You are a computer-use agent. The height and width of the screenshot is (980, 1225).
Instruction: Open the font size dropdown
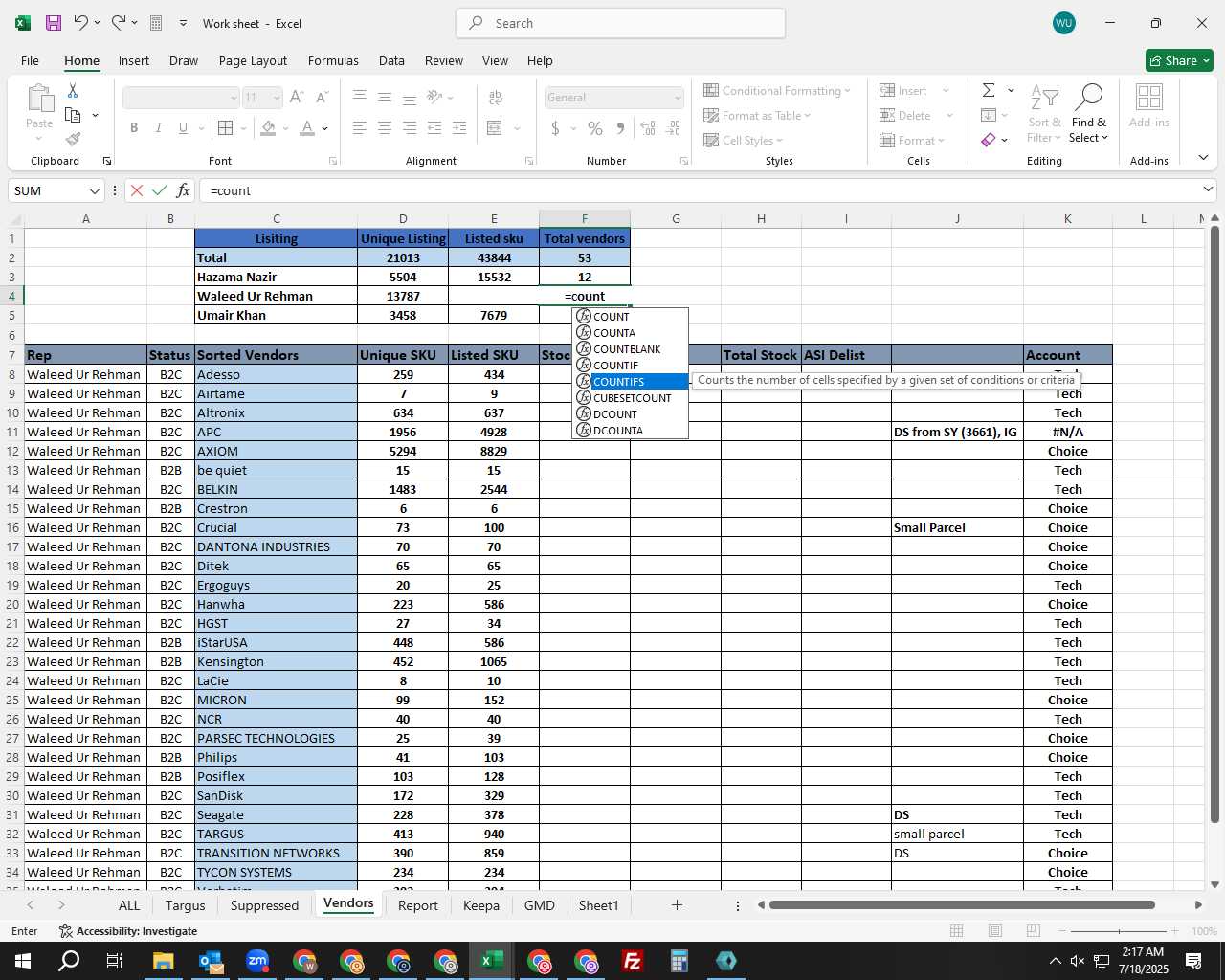277,98
